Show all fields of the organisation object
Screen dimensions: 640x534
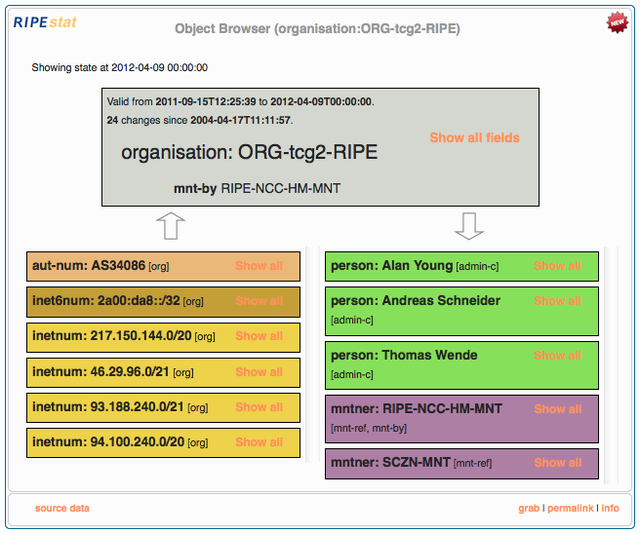(474, 138)
